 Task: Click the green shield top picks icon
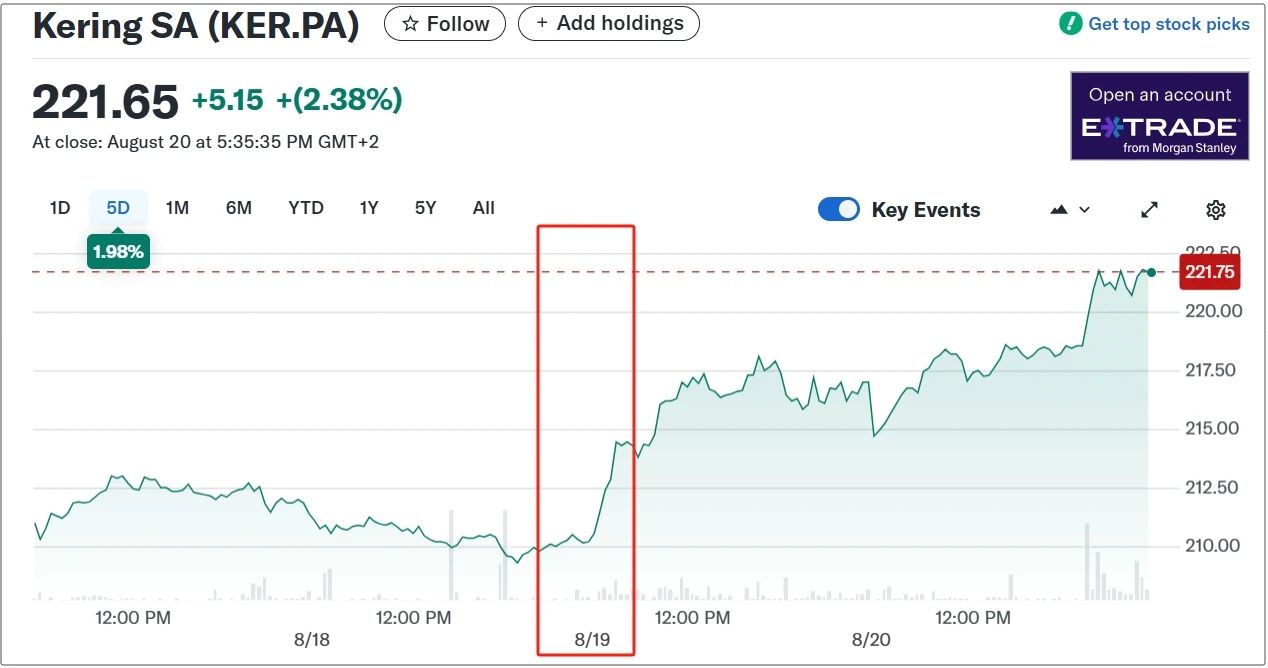pyautogui.click(x=1071, y=24)
